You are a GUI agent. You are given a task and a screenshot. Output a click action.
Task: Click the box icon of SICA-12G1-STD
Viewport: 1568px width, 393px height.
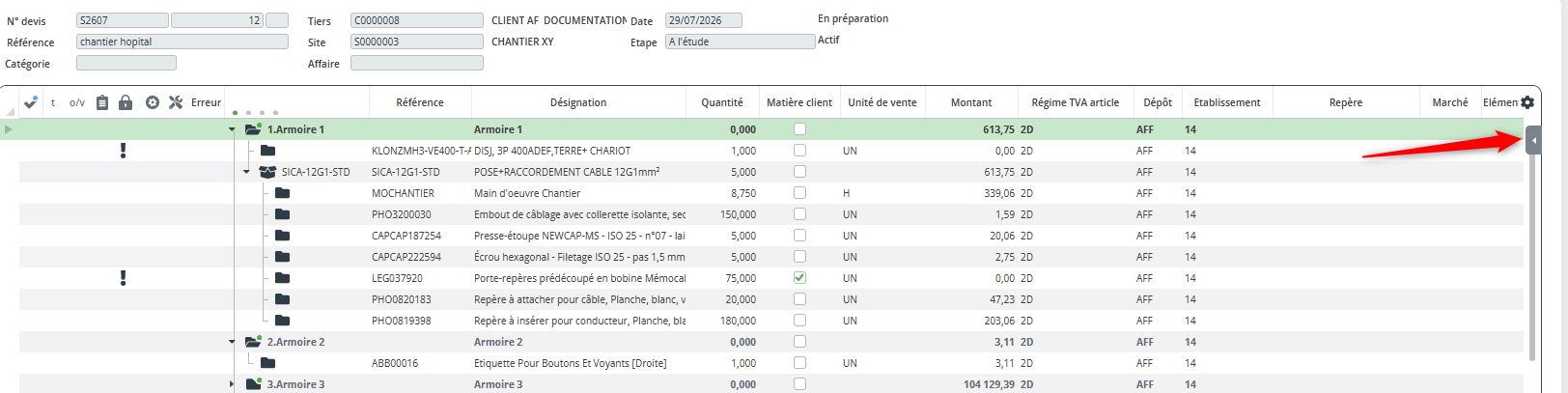268,172
